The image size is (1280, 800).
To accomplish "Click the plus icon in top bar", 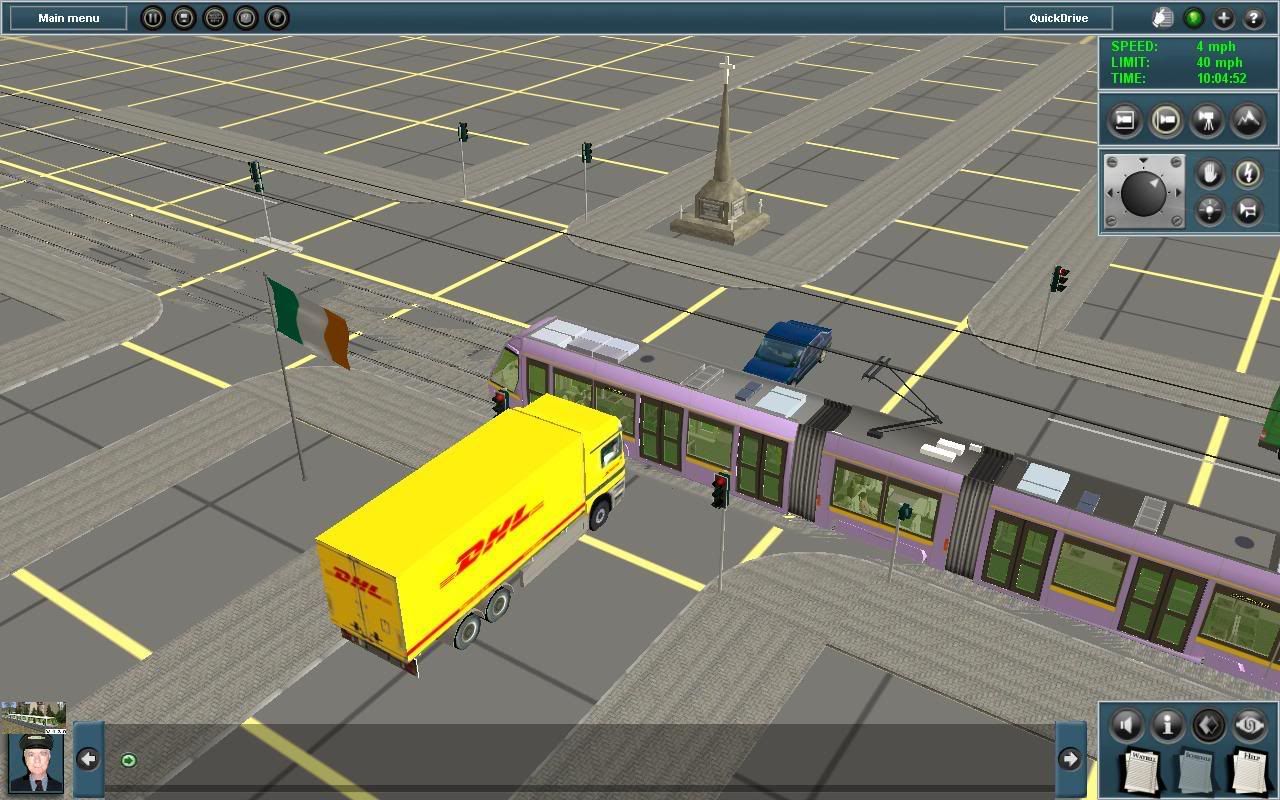I will 1224,18.
